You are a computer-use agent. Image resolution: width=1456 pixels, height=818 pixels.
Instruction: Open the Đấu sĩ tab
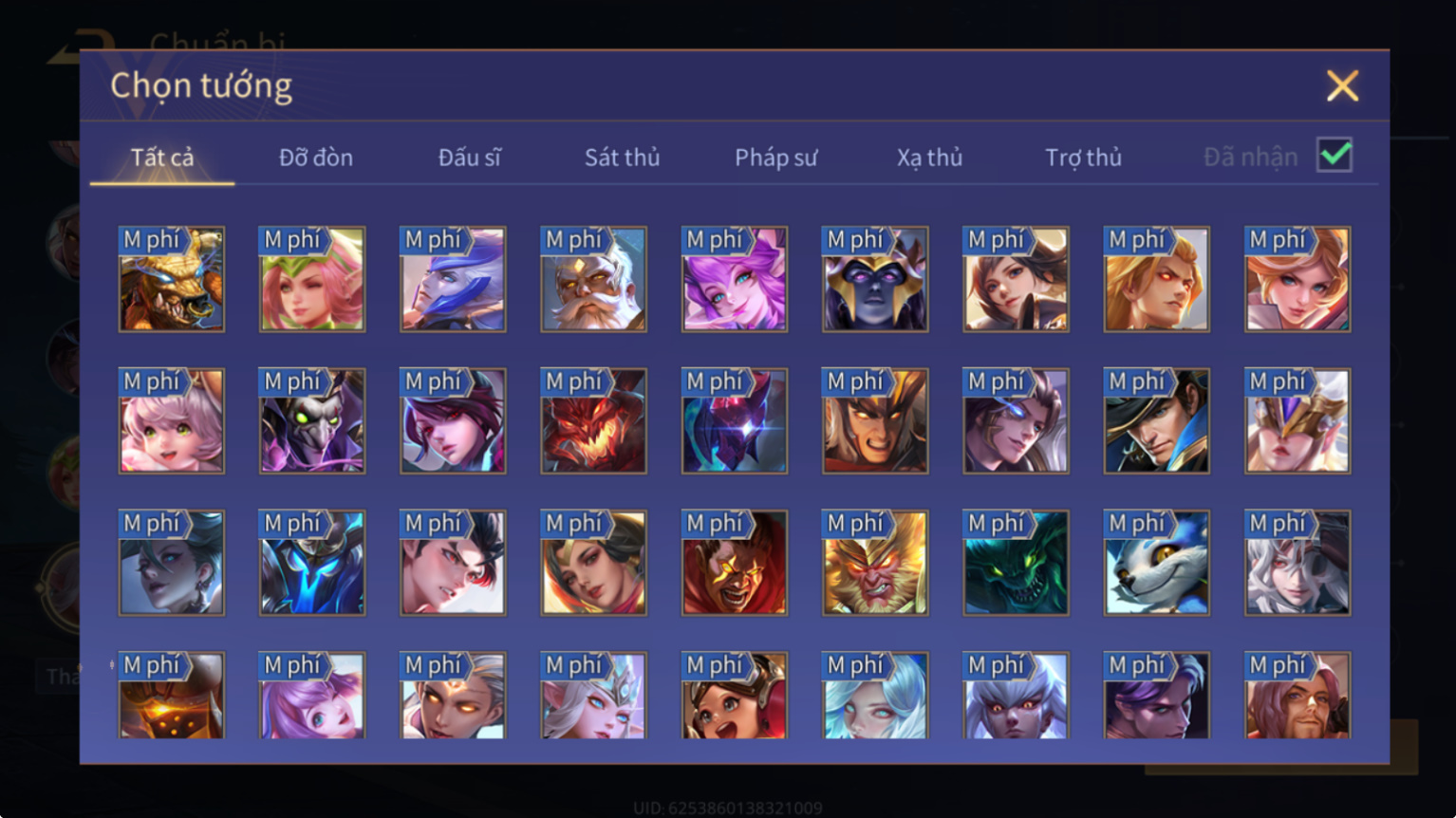click(469, 158)
